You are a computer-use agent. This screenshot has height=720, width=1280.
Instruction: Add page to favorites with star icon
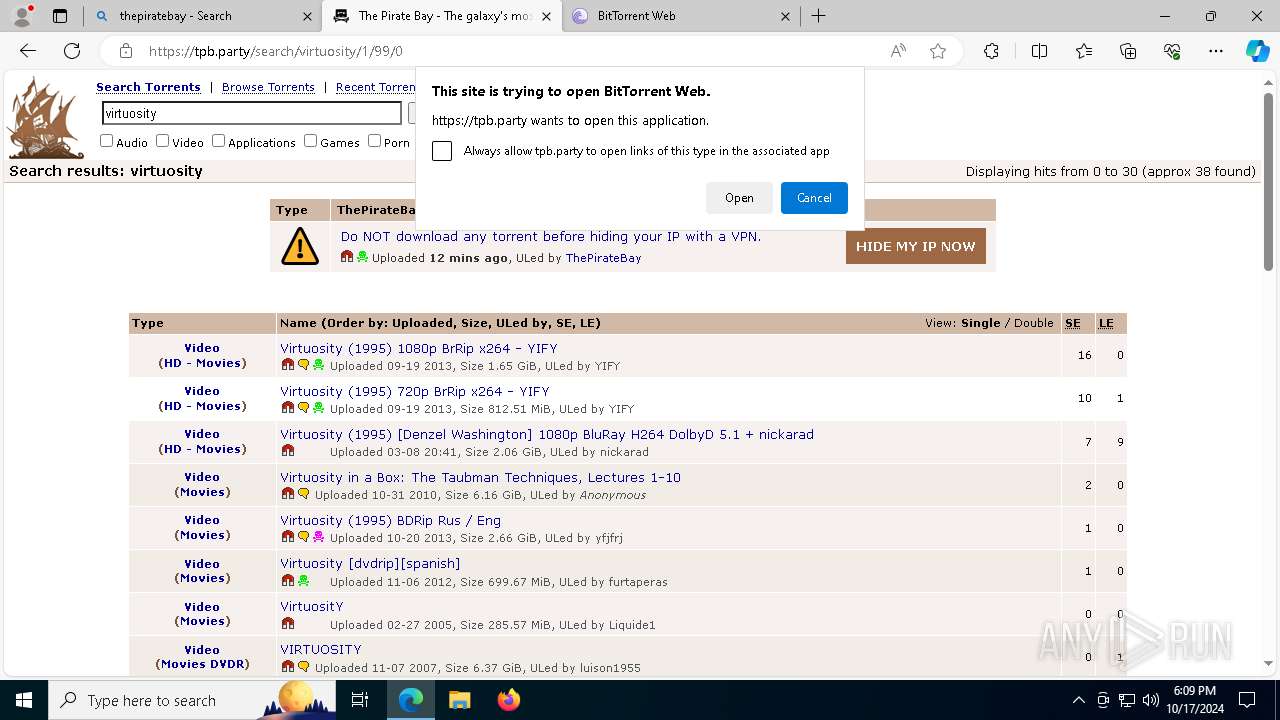click(938, 51)
